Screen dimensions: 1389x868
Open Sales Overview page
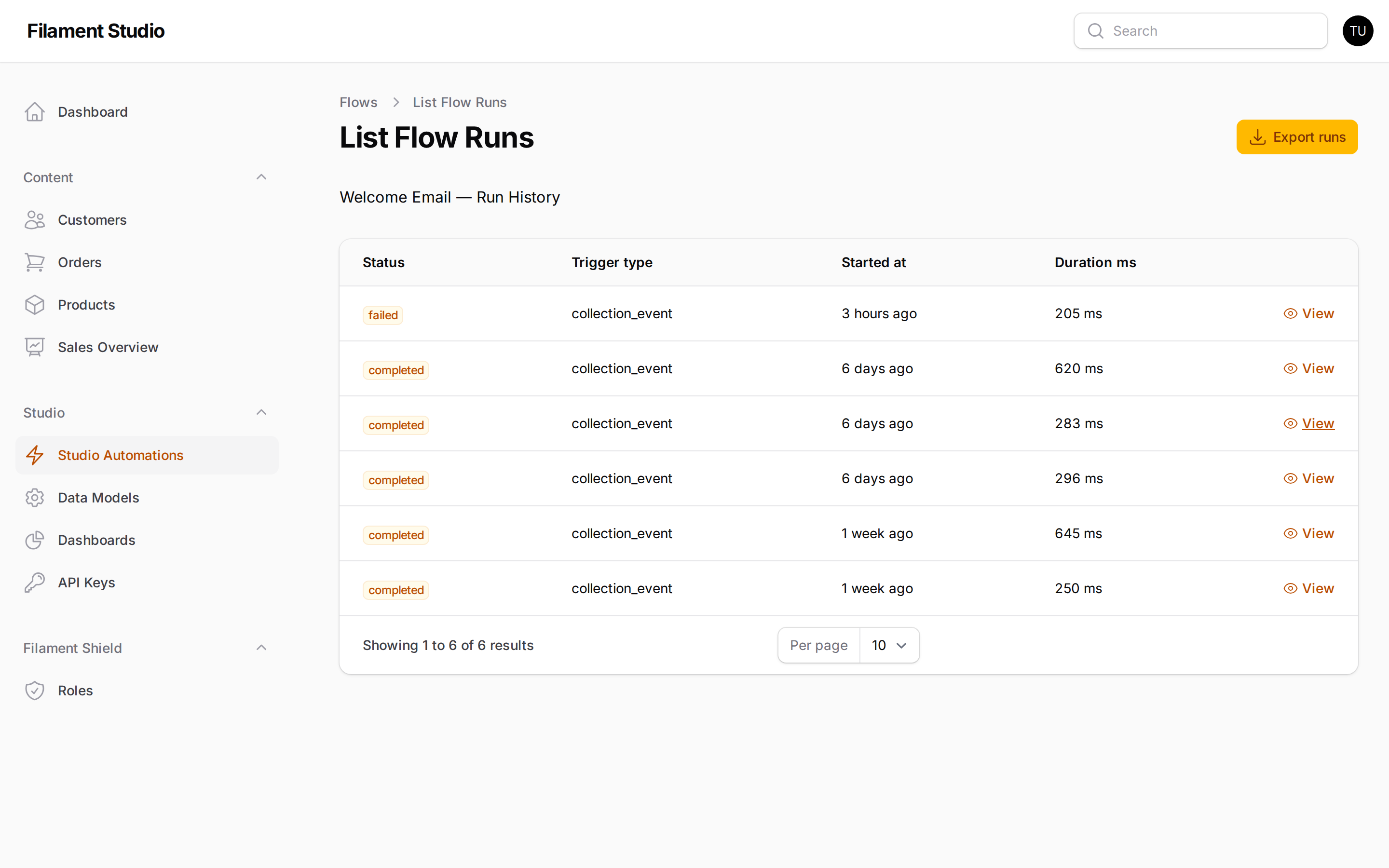(x=147, y=347)
